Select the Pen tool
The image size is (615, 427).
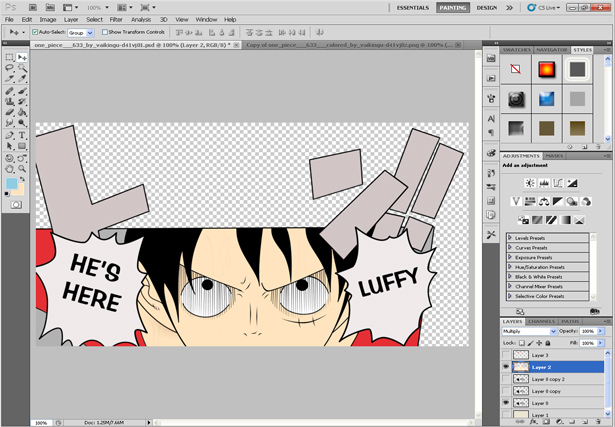coord(10,136)
